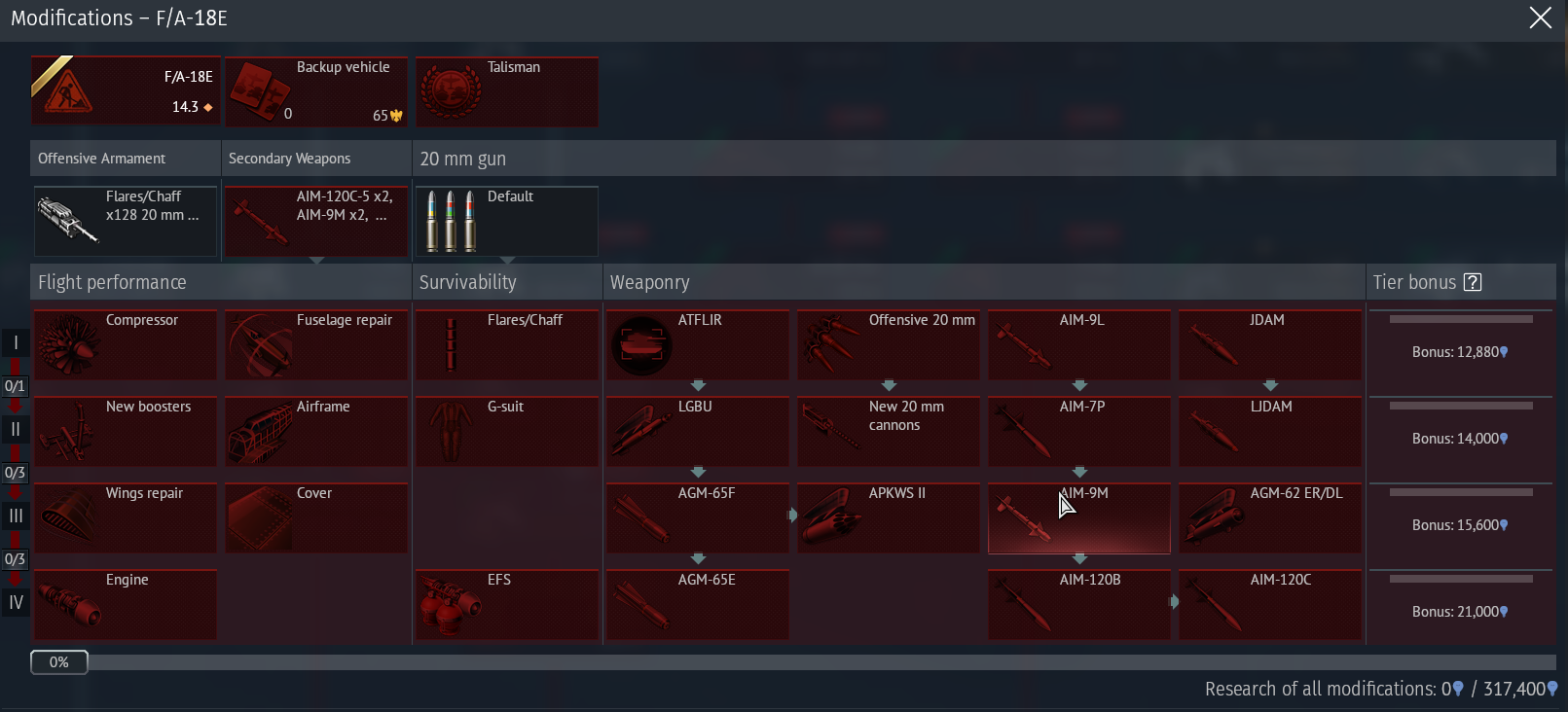Screen dimensions: 1568x712
Task: Expand the 20 mm gun Default ammo dropdown
Action: coord(506,222)
